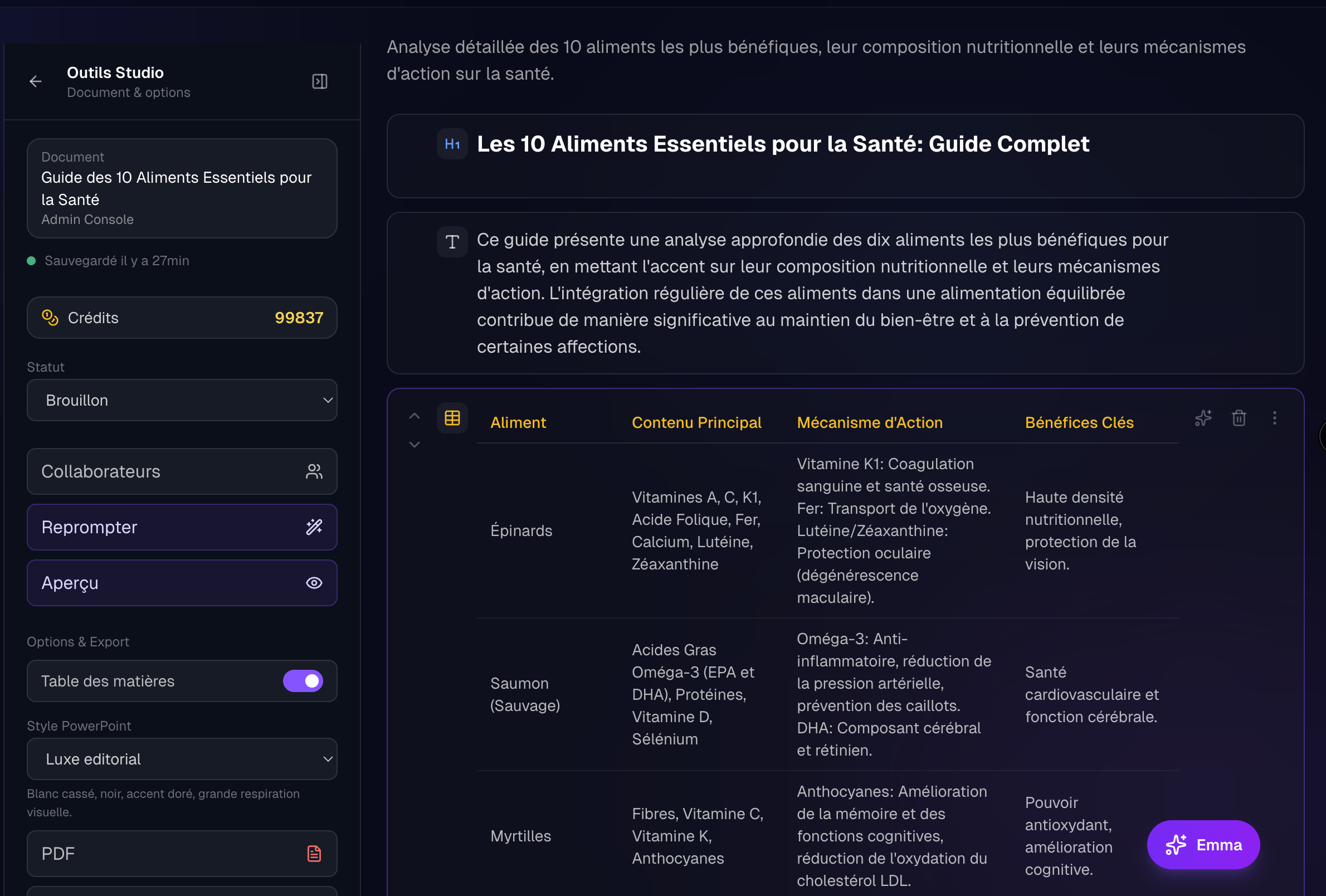Open the Luxe editorial style dropdown
The width and height of the screenshot is (1326, 896).
tap(182, 759)
